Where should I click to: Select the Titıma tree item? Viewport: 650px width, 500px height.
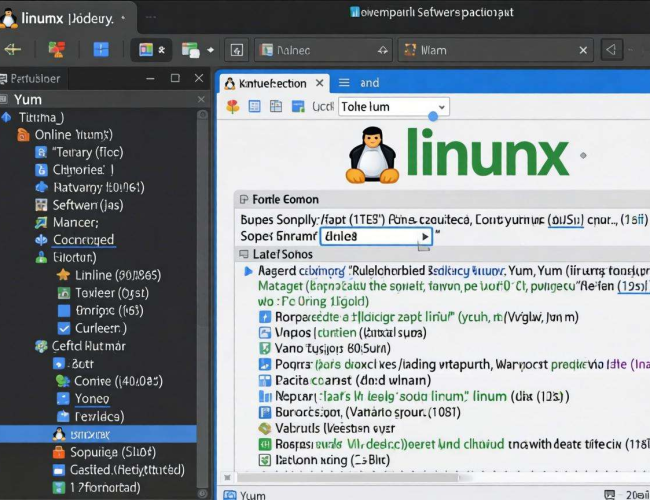(41, 117)
